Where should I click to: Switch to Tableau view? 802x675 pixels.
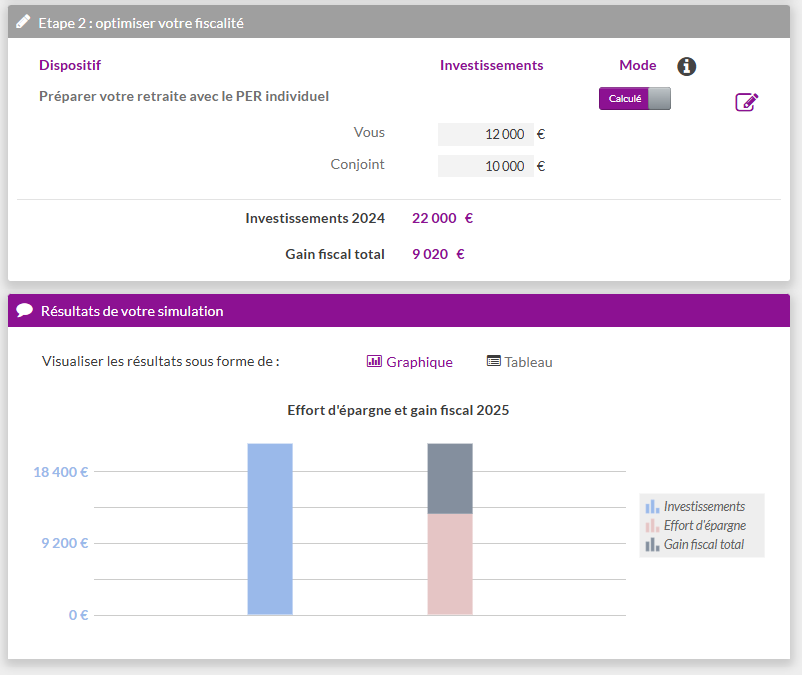(x=519, y=362)
